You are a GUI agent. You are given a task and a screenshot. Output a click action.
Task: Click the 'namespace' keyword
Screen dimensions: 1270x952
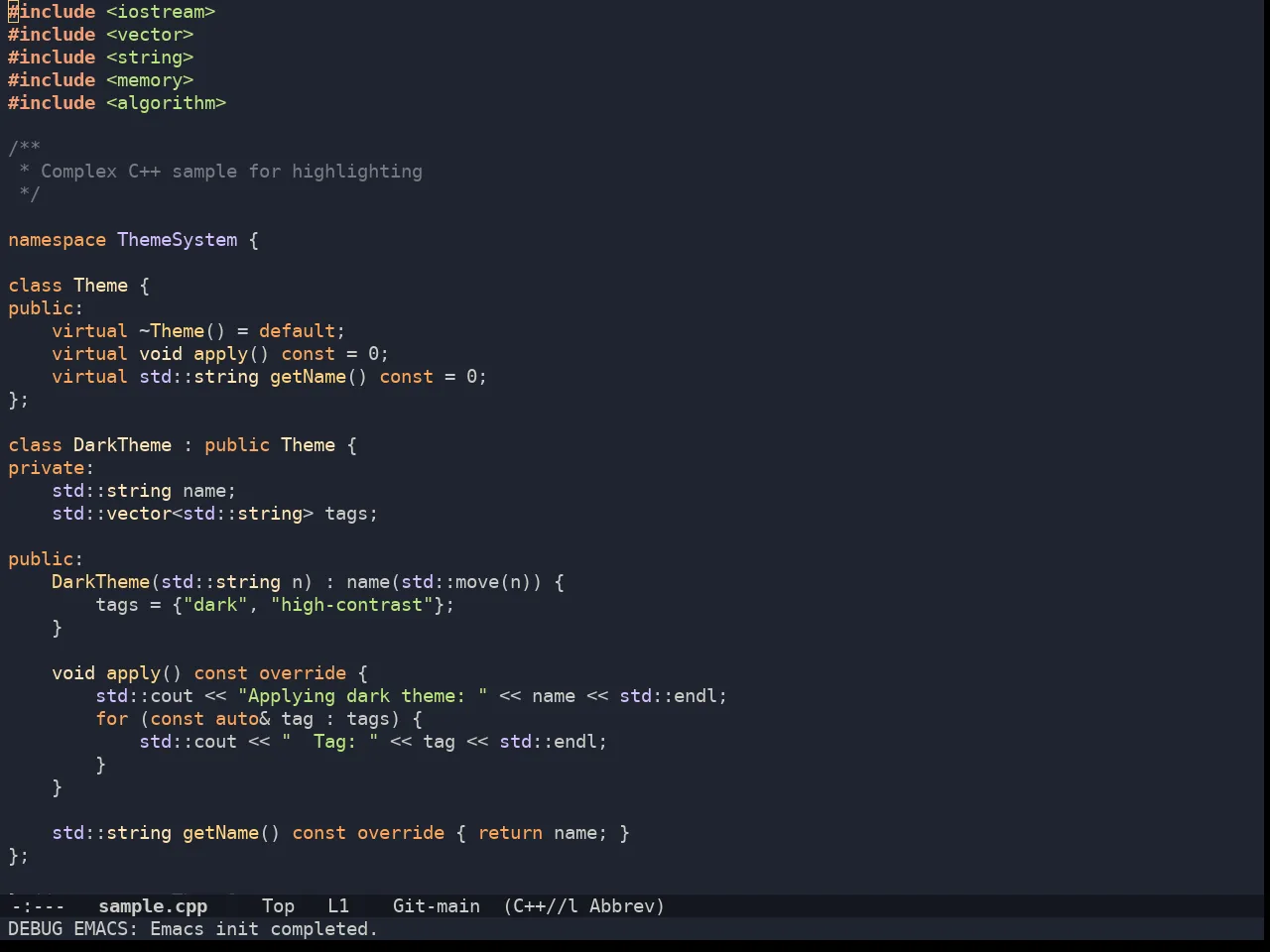tap(58, 240)
